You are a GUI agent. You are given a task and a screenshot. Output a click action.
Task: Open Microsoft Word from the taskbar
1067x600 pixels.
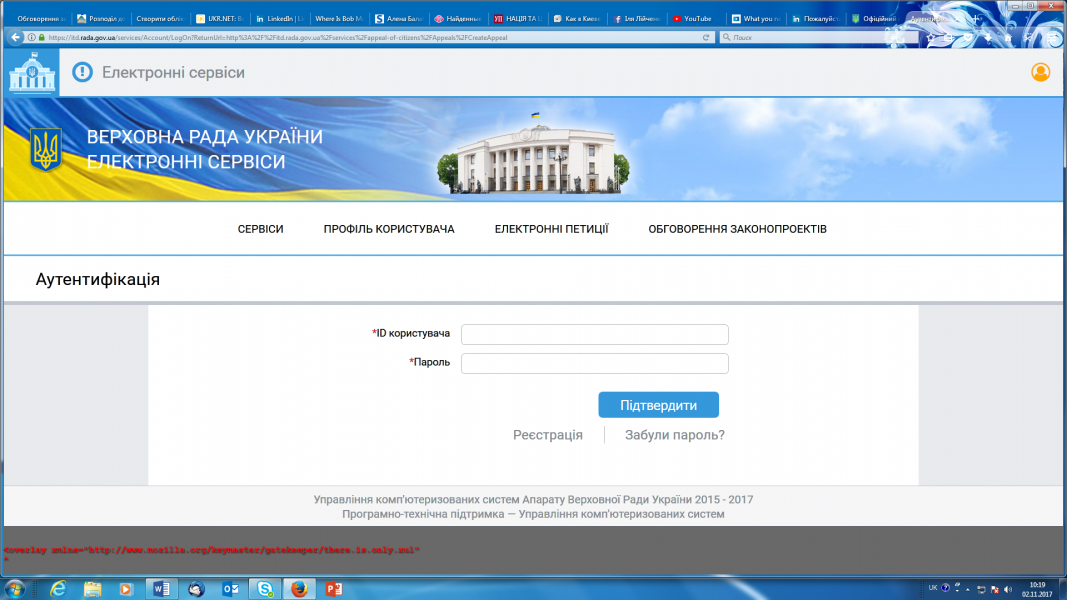160,588
